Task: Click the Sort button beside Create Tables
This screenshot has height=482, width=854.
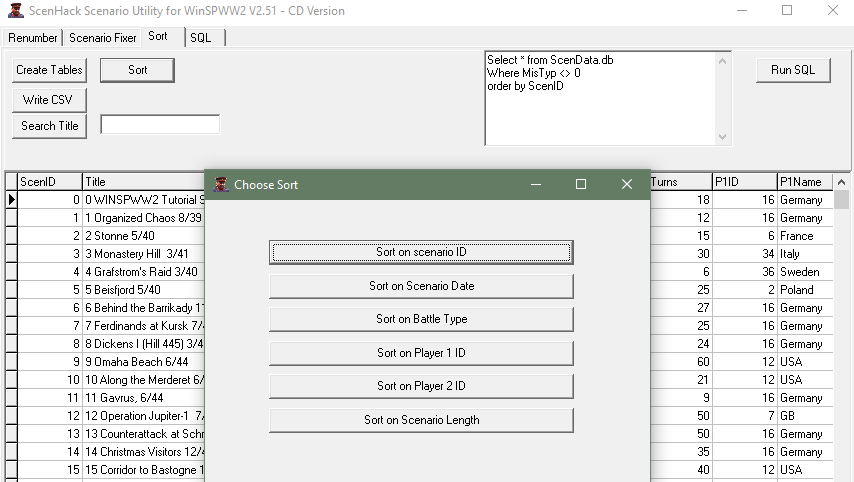Action: pos(138,70)
